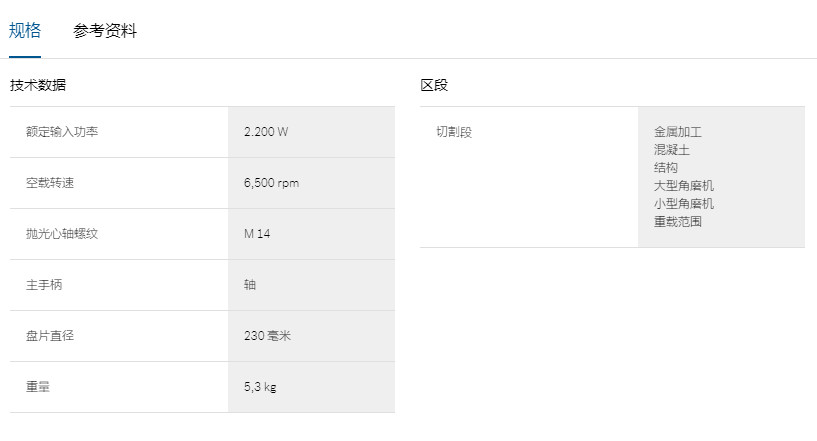
Task: Click the 技术数据 section heading
Action: 38,85
